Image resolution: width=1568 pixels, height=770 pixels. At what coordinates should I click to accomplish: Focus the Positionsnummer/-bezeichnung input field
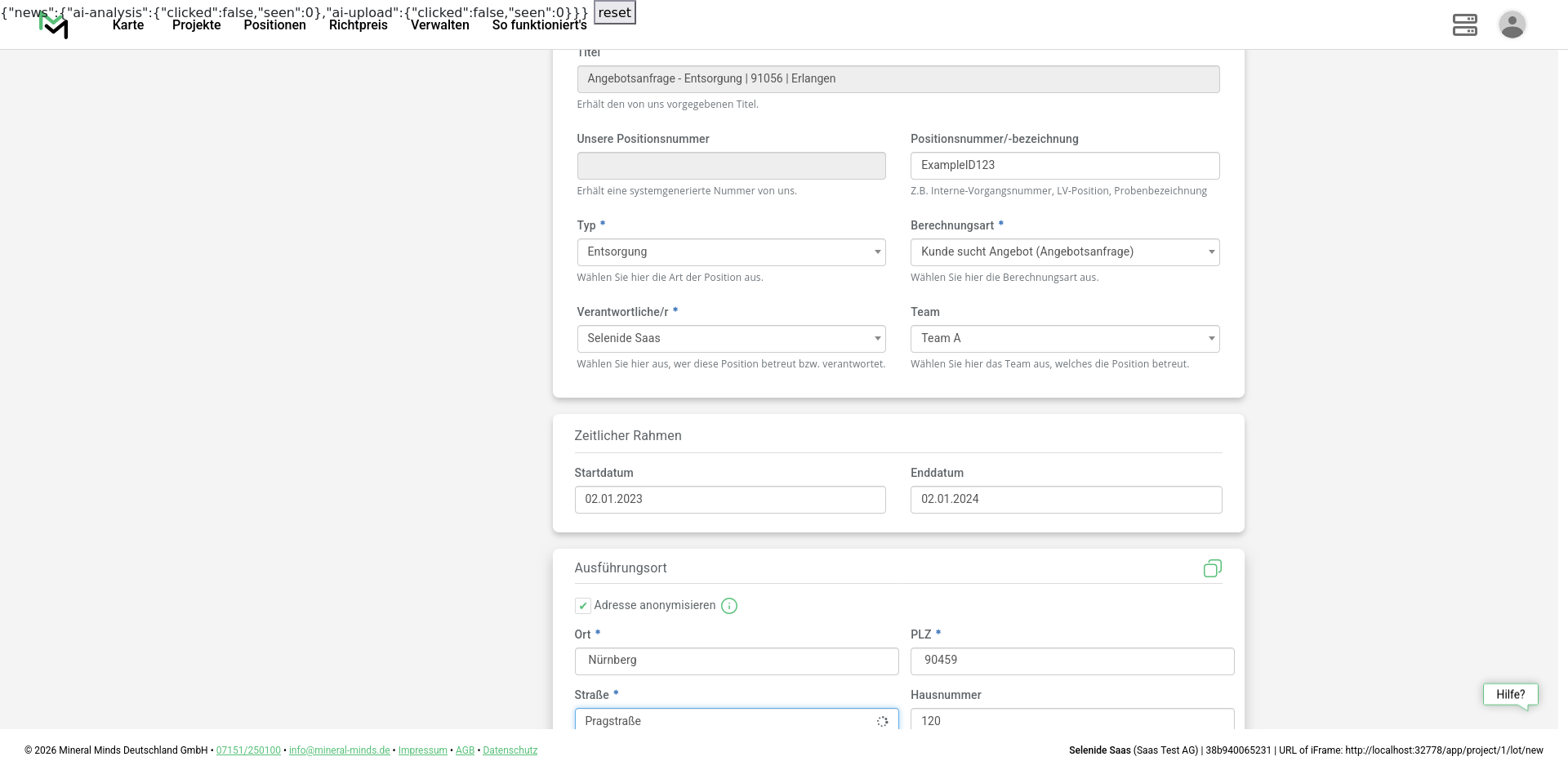point(1064,166)
